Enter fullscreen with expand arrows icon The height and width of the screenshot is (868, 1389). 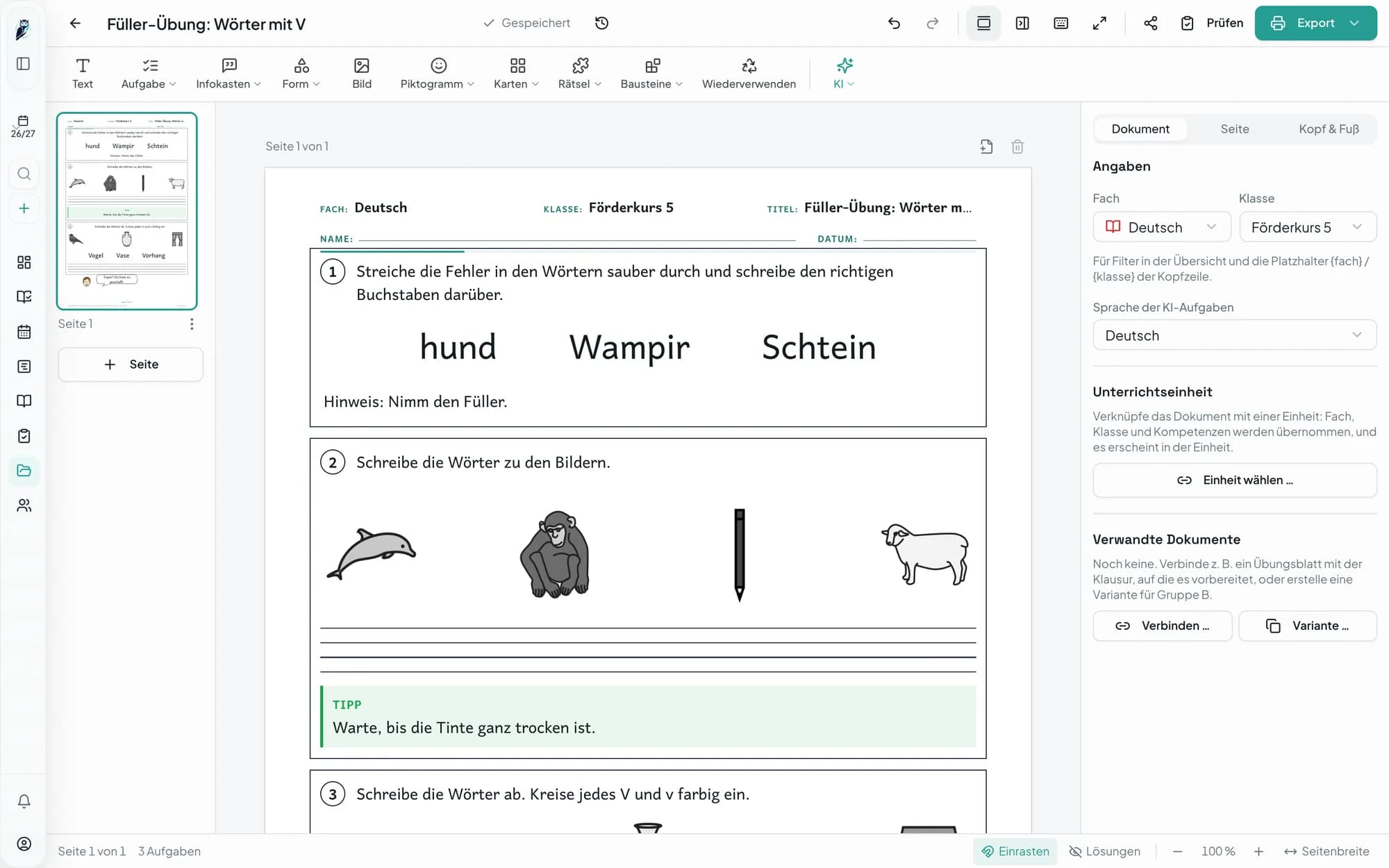1099,23
